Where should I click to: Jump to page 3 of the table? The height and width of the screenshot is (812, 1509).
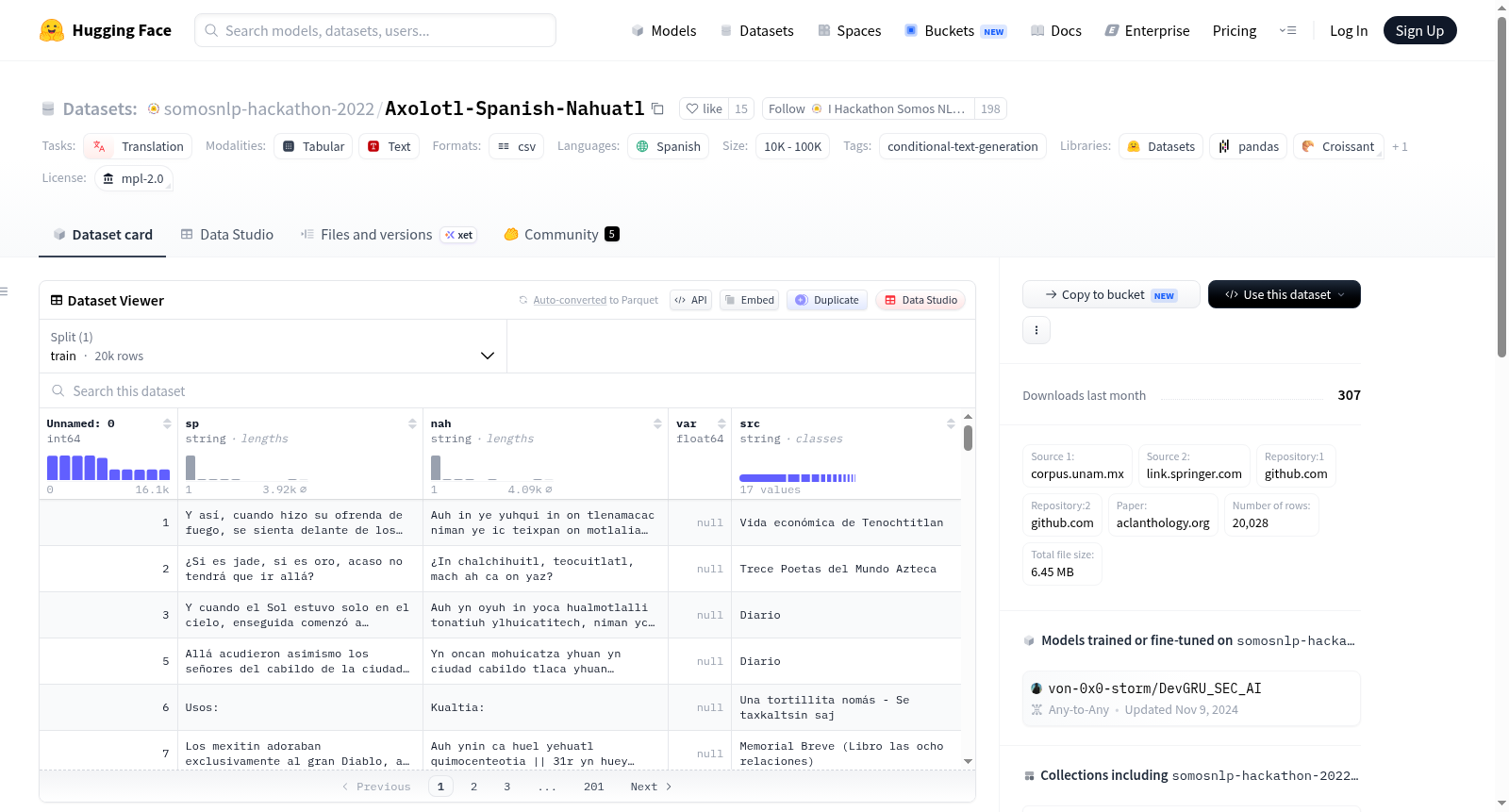507,787
